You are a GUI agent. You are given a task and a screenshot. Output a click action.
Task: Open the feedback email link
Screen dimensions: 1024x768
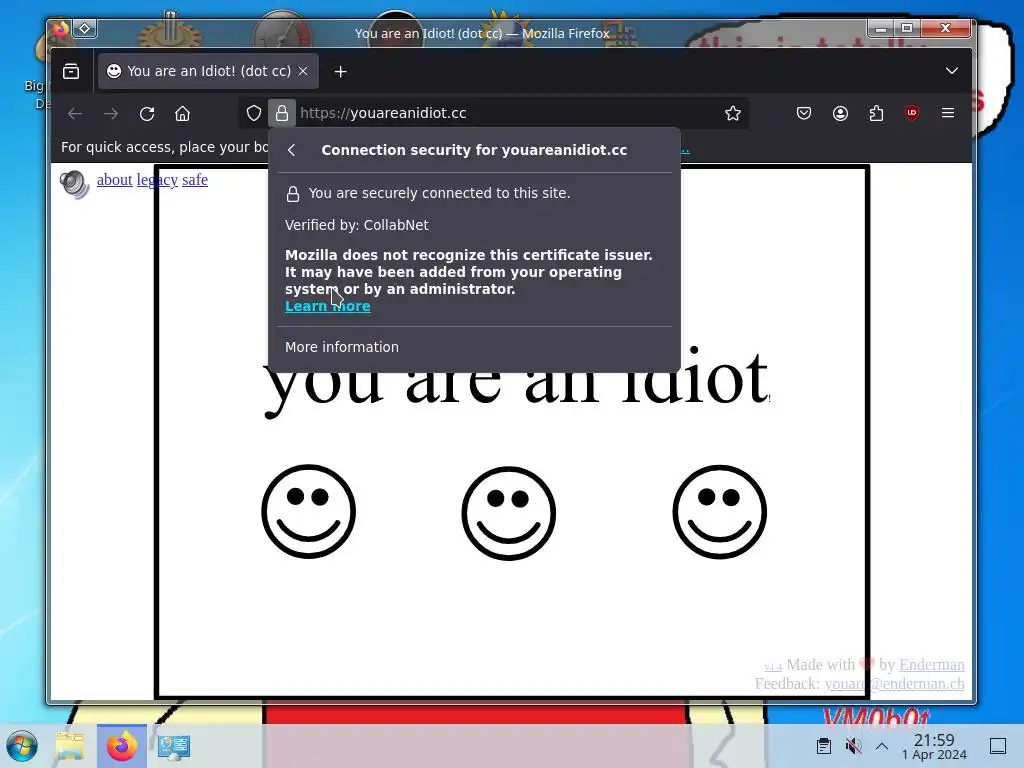click(x=894, y=684)
